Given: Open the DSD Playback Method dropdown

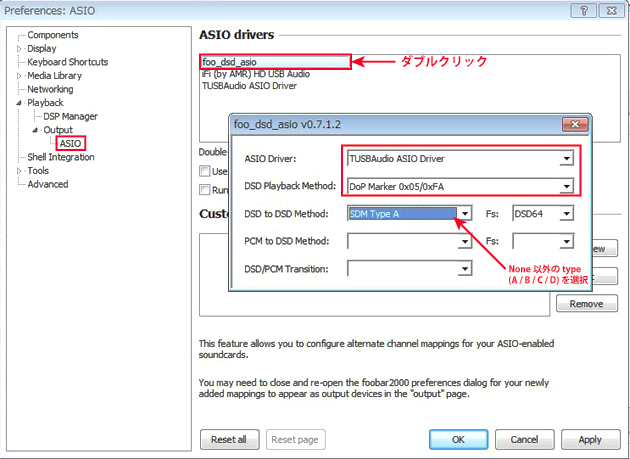Looking at the screenshot, I should point(566,186).
